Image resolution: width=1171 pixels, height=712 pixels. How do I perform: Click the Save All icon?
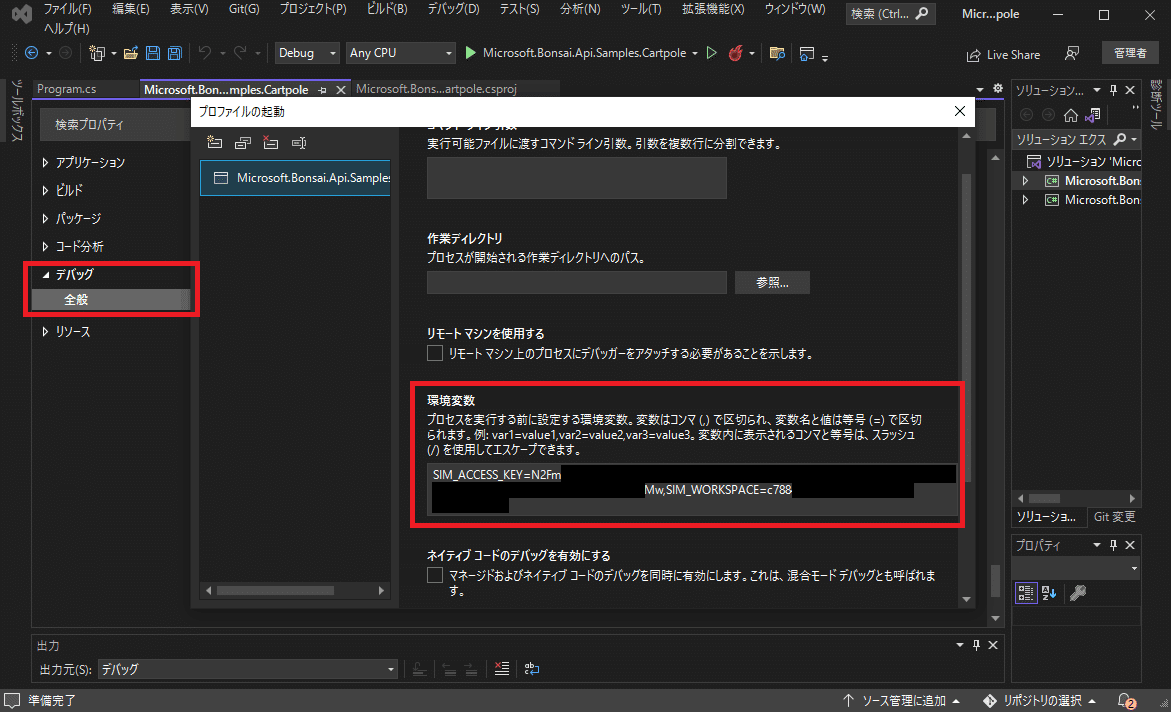(x=175, y=53)
